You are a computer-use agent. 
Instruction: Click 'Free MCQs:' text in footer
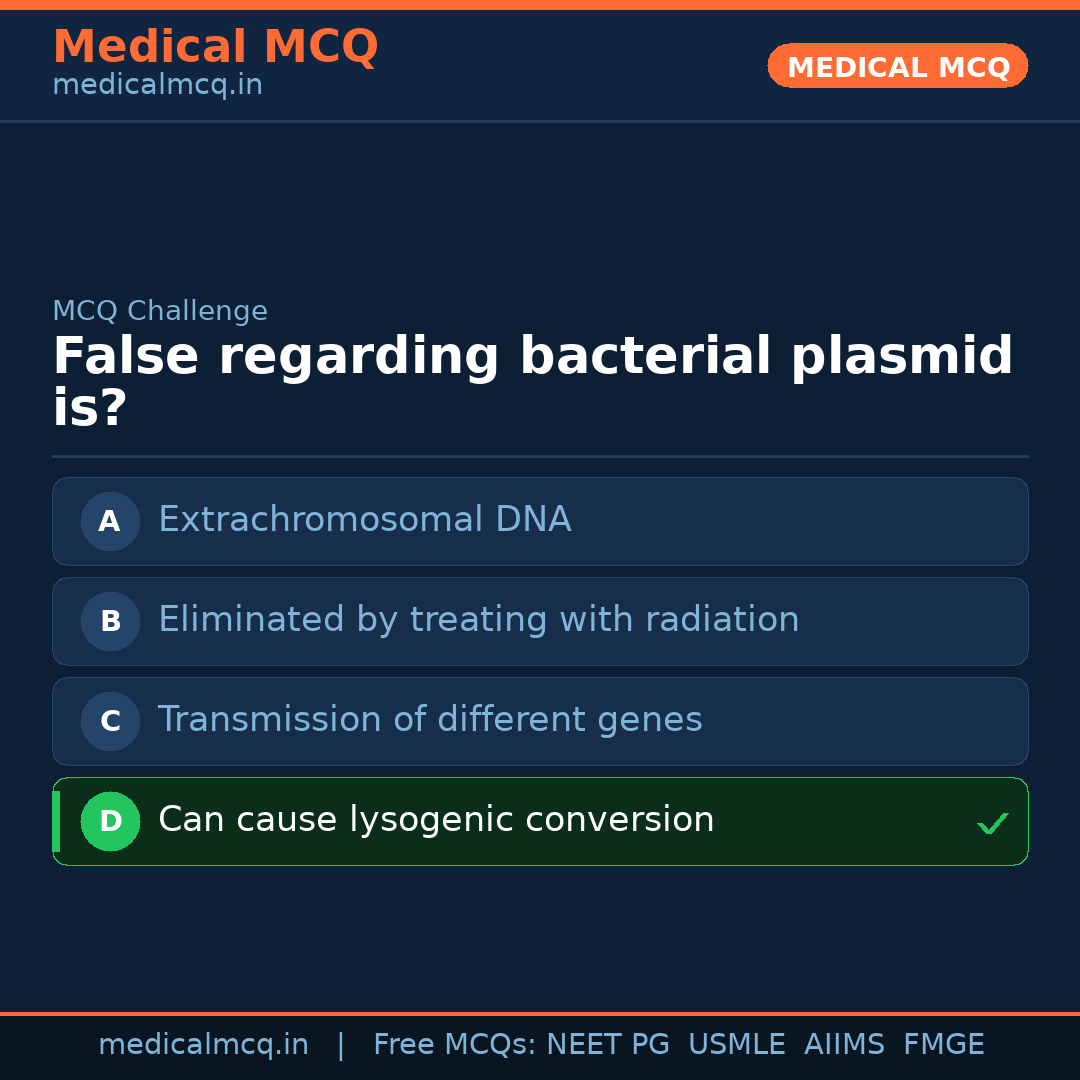[454, 1045]
